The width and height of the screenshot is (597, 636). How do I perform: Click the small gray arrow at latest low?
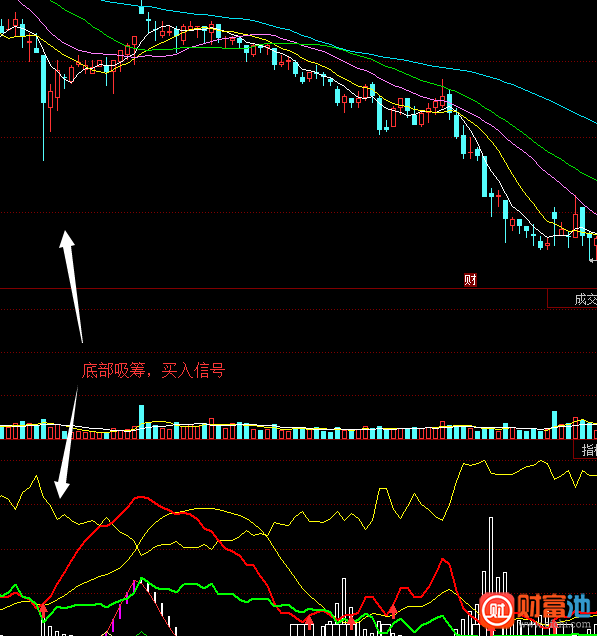point(593,260)
